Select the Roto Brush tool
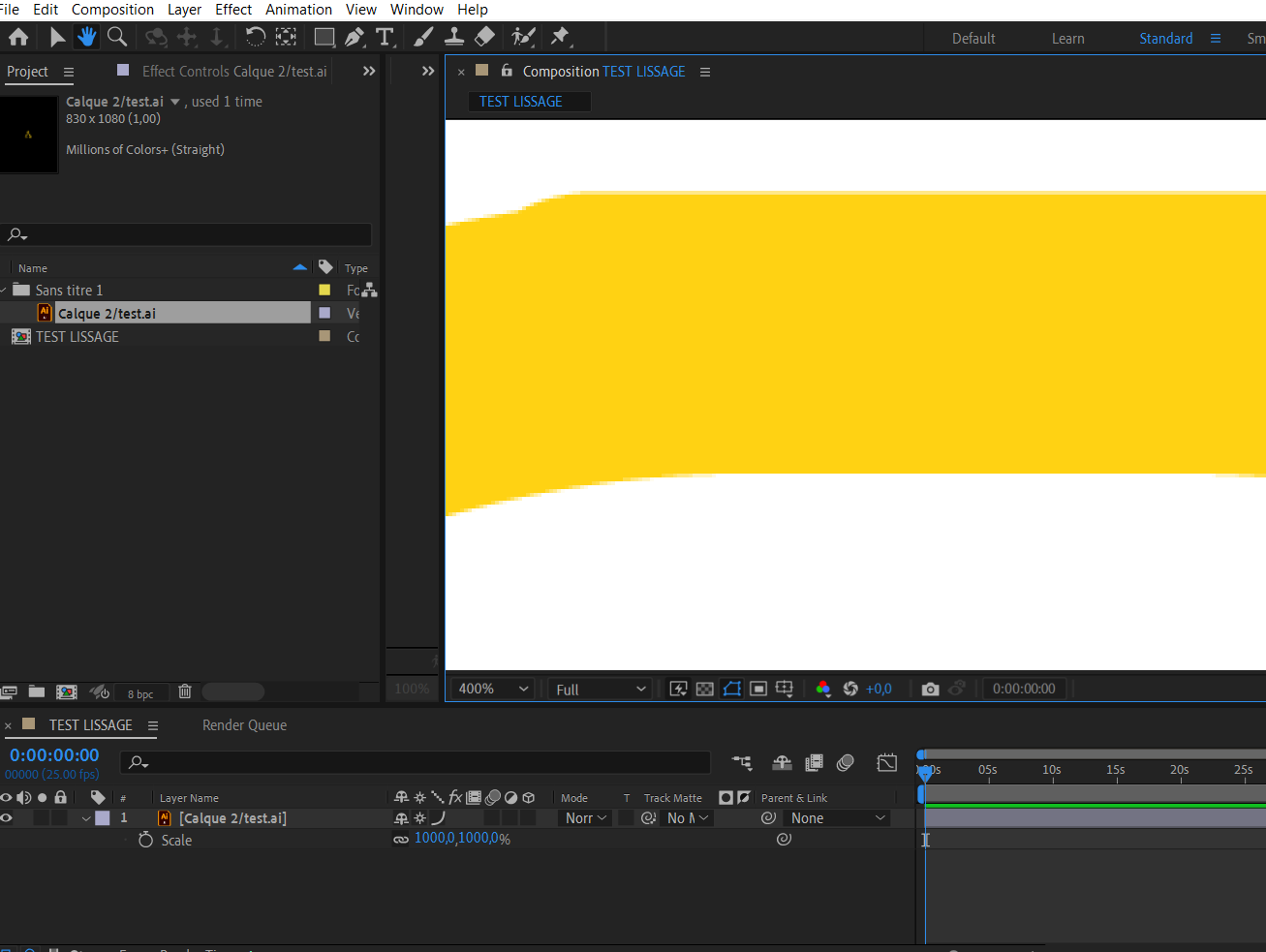This screenshot has height=952, width=1266. click(524, 38)
